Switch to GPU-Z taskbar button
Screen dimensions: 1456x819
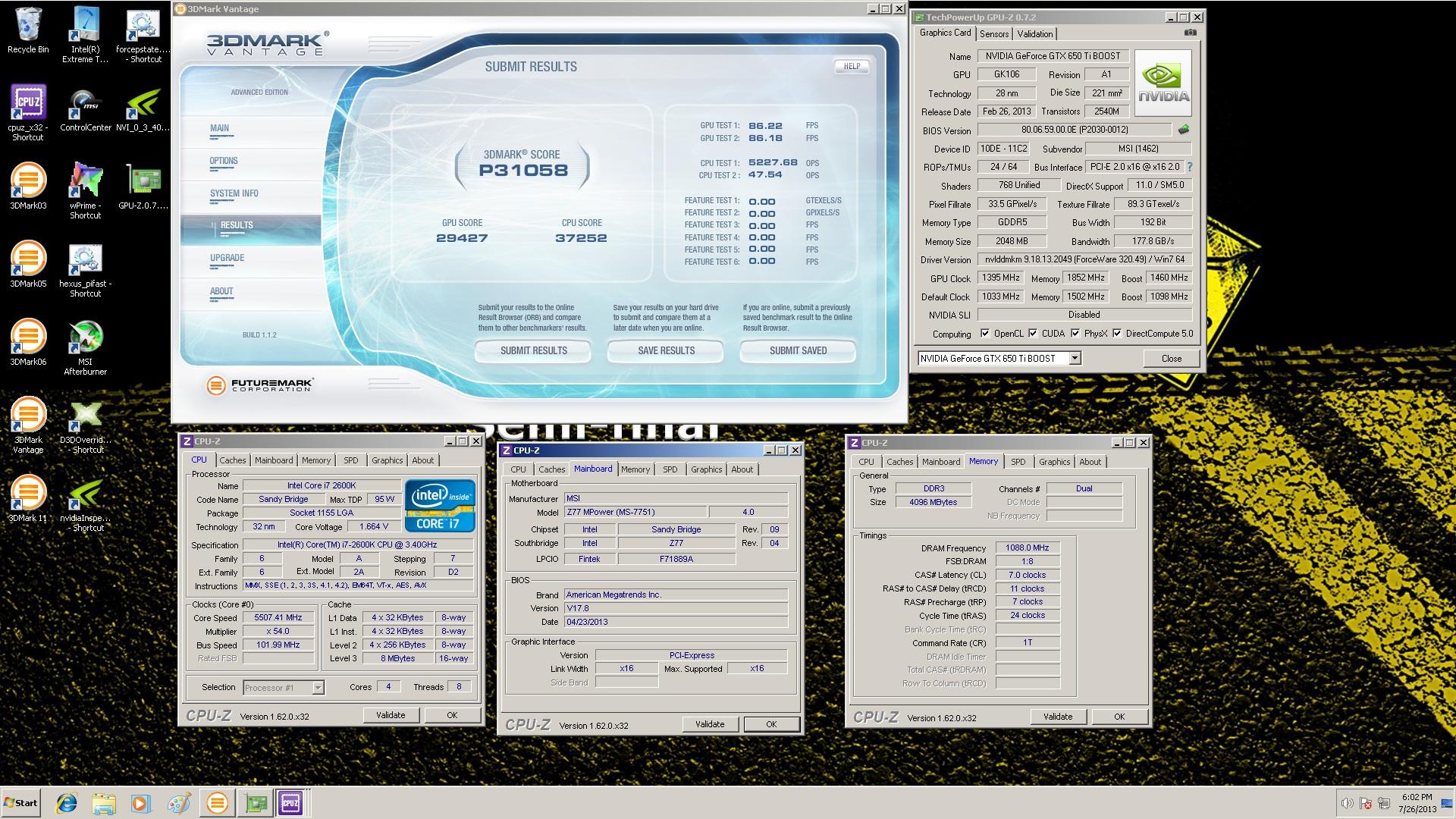pyautogui.click(x=256, y=803)
